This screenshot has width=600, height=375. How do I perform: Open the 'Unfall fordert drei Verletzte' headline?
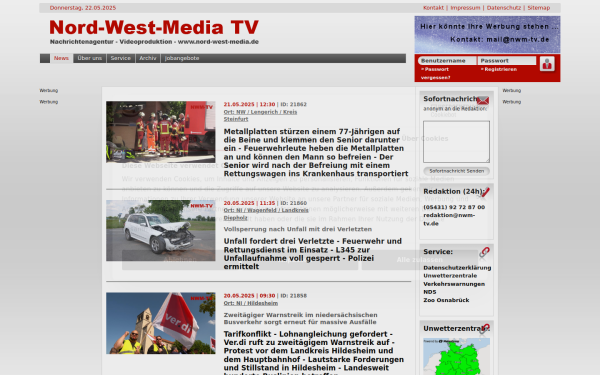tap(313, 254)
